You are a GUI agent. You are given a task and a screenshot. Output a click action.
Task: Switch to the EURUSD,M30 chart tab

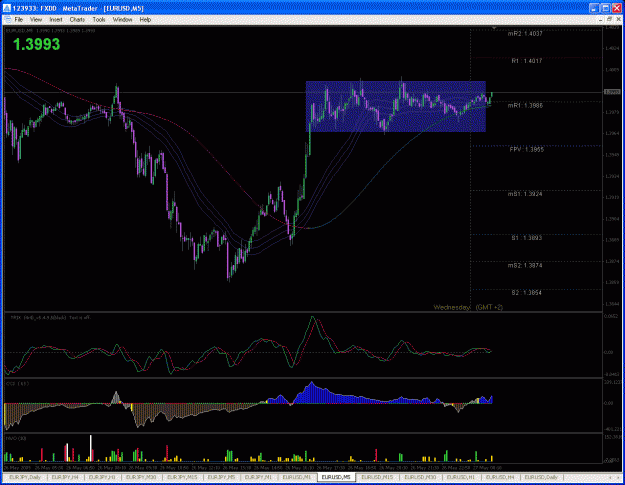[420, 477]
